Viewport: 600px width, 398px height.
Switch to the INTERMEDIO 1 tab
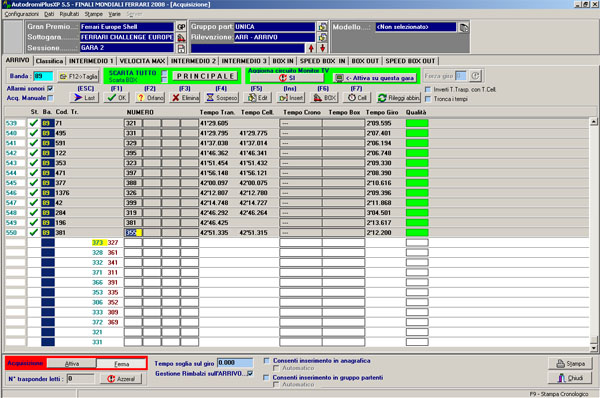[x=91, y=61]
